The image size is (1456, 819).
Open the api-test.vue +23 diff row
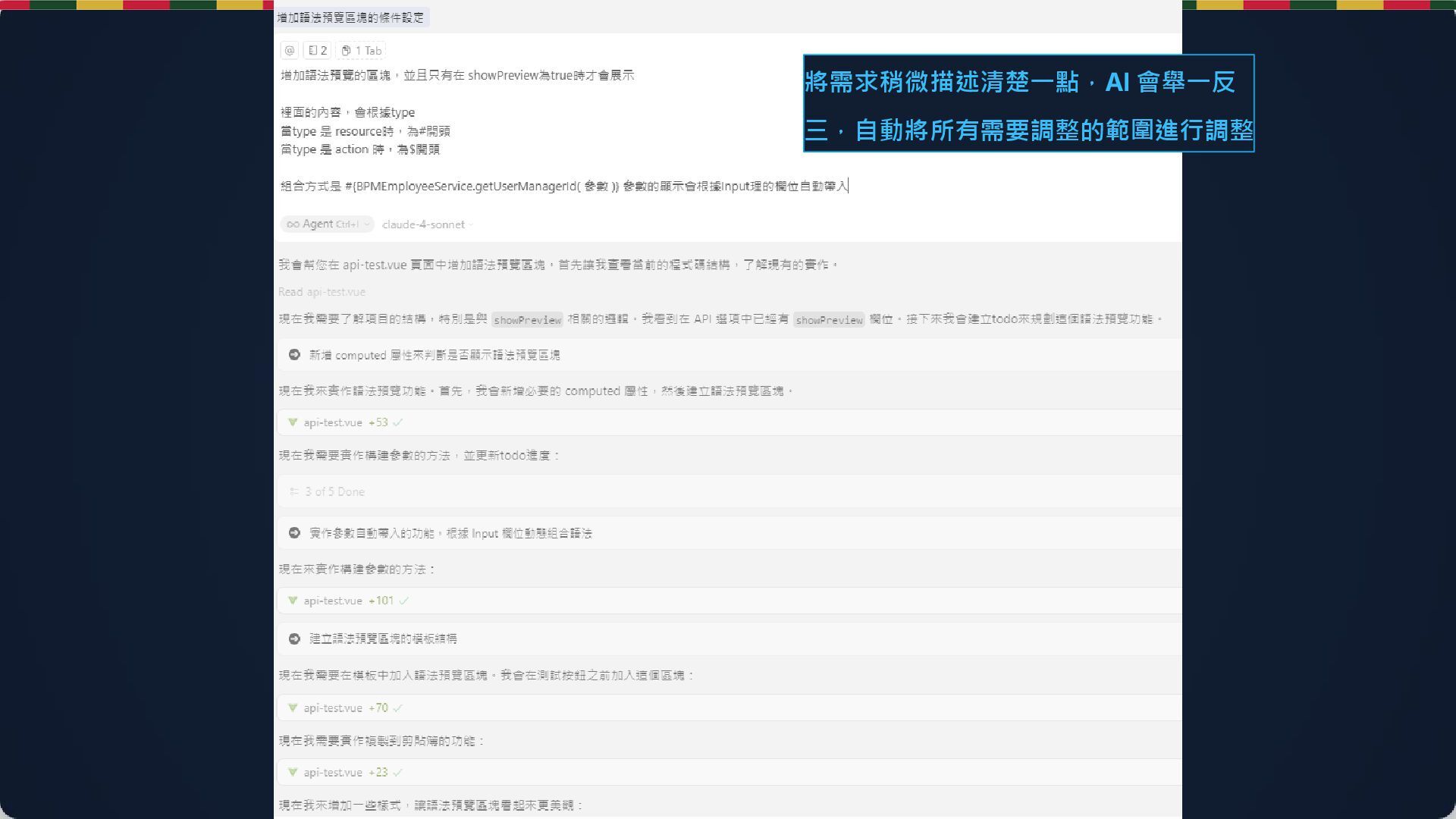pyautogui.click(x=334, y=772)
